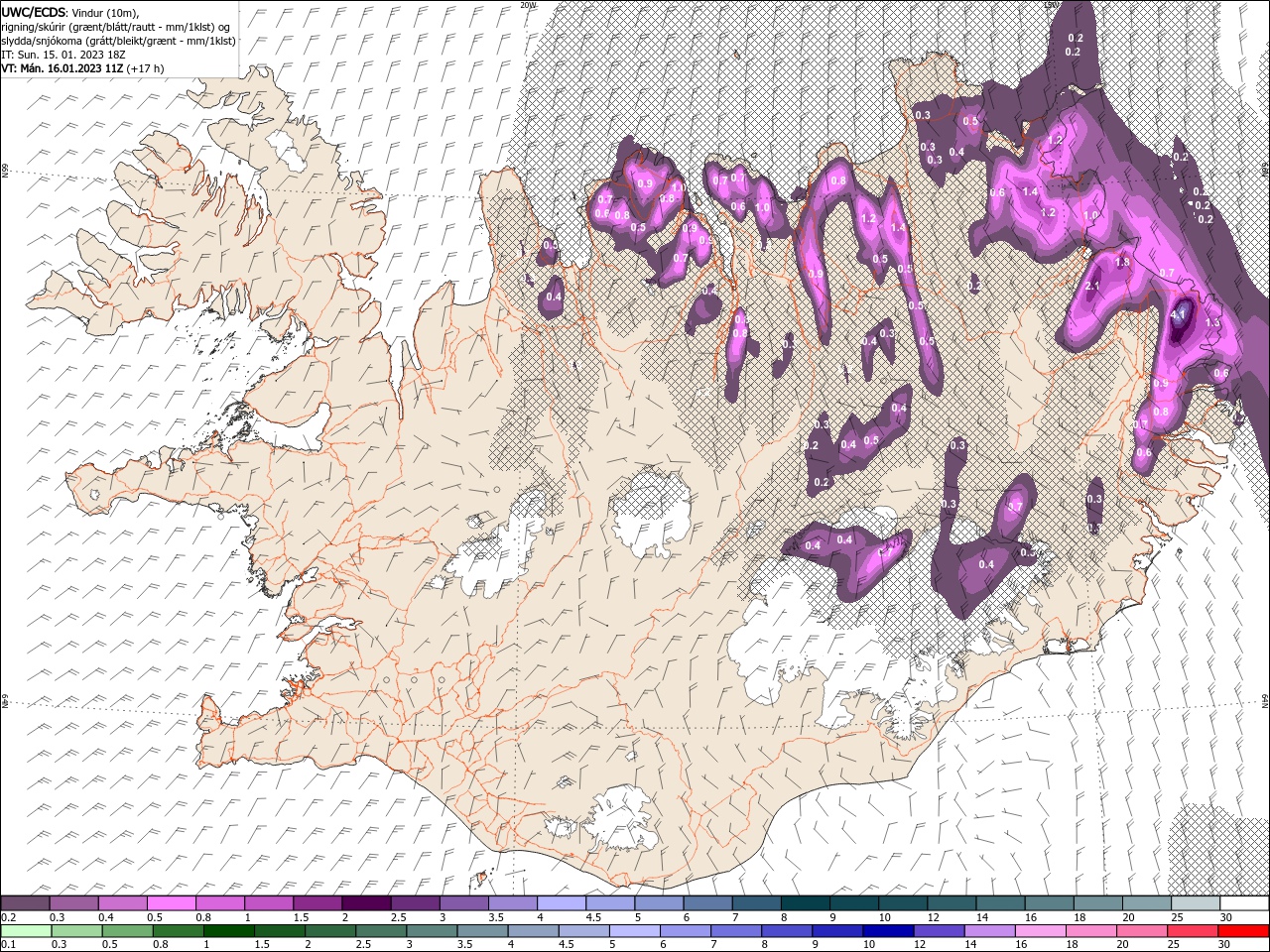Pick the 0.1–0.3 pale green rain legend swatch

click(x=25, y=930)
